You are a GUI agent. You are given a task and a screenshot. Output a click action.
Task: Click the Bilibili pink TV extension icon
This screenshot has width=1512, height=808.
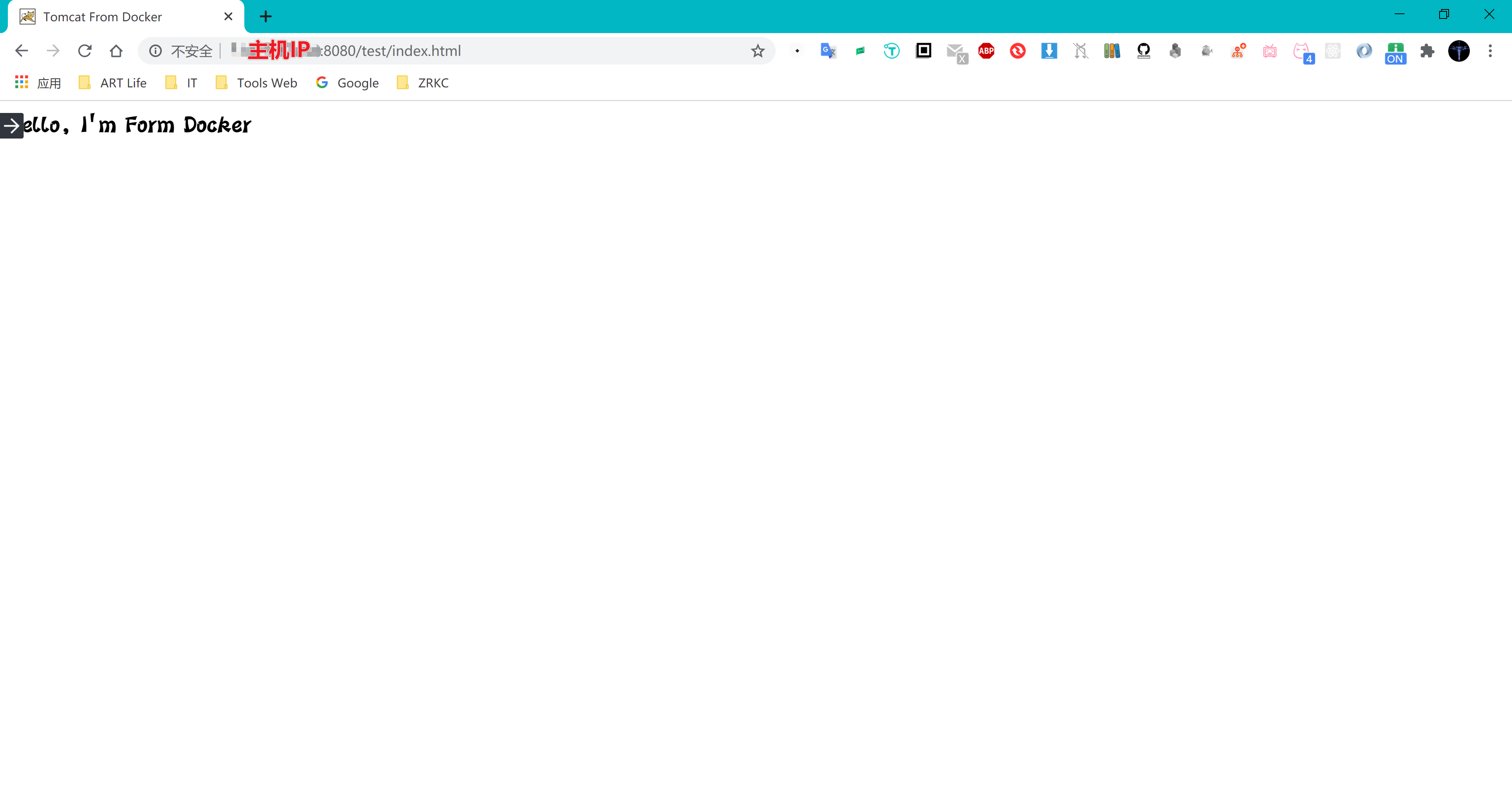click(1269, 51)
